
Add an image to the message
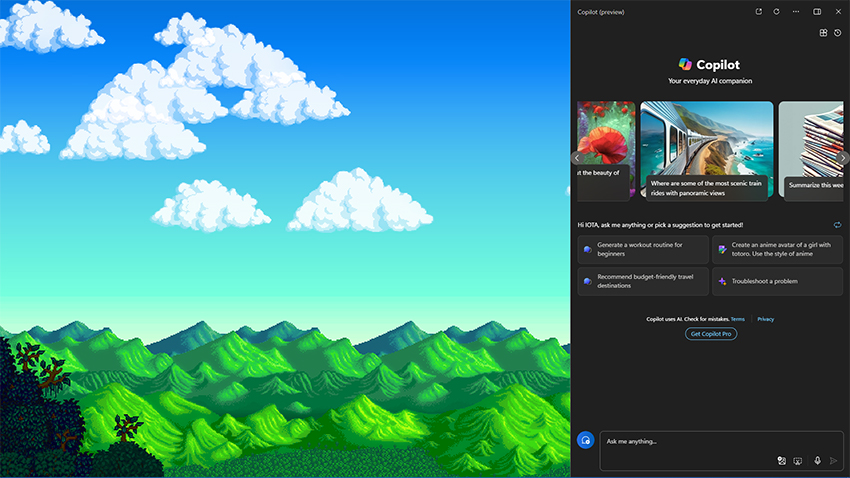click(x=782, y=461)
